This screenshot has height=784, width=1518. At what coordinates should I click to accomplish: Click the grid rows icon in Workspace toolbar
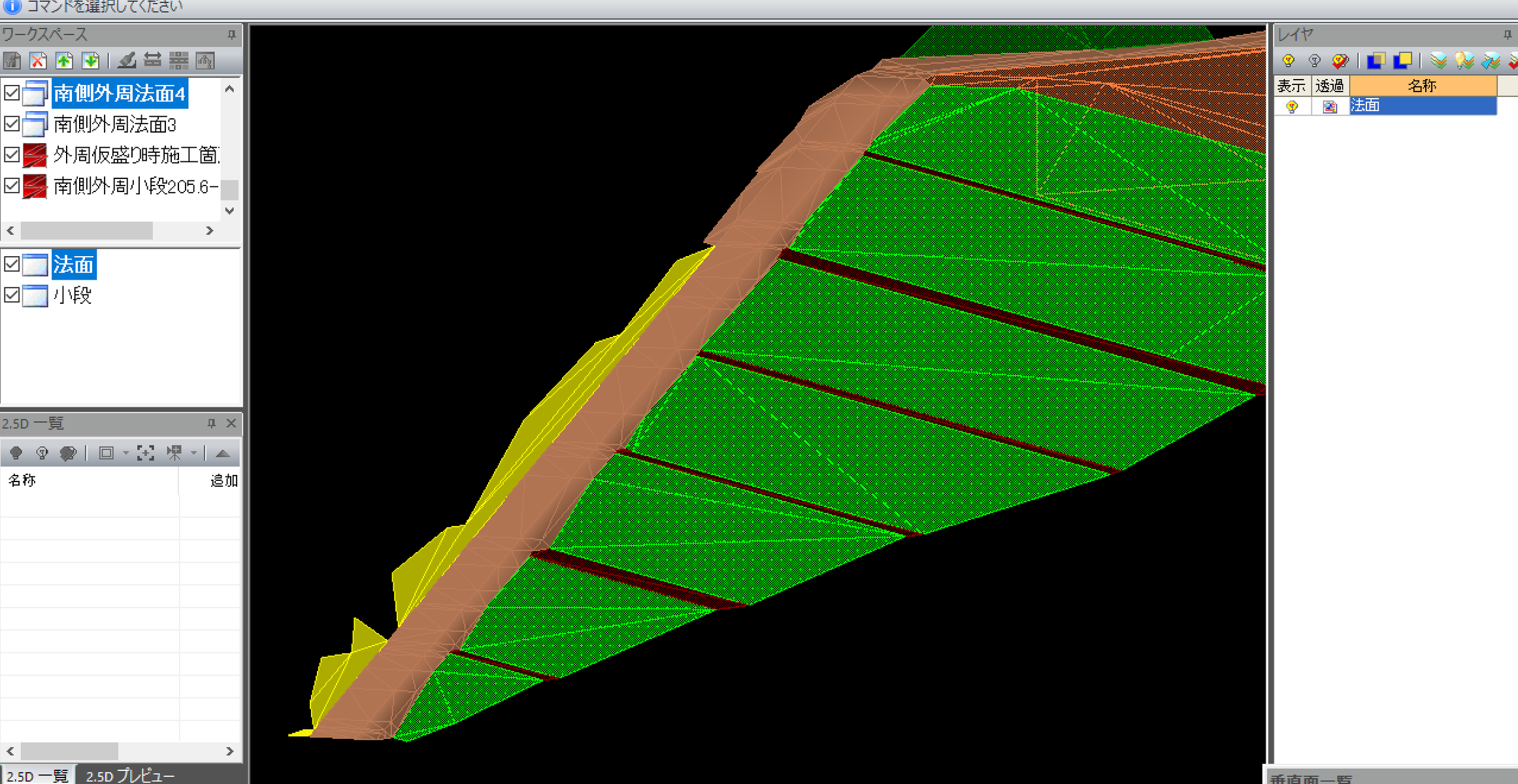(x=178, y=61)
